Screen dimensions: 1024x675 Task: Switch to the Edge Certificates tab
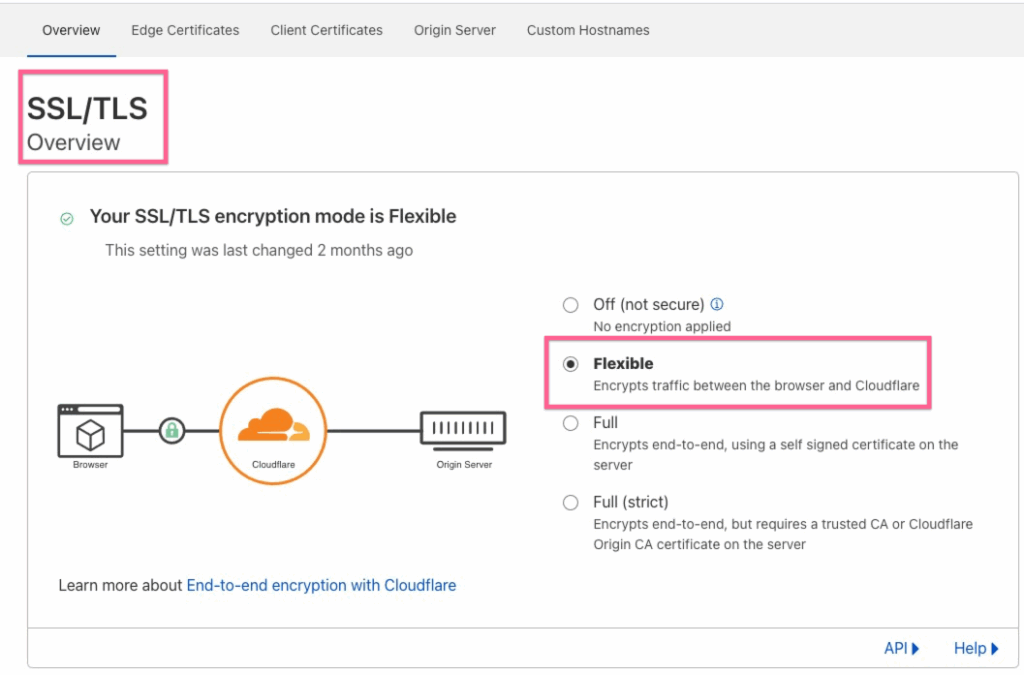(x=185, y=30)
